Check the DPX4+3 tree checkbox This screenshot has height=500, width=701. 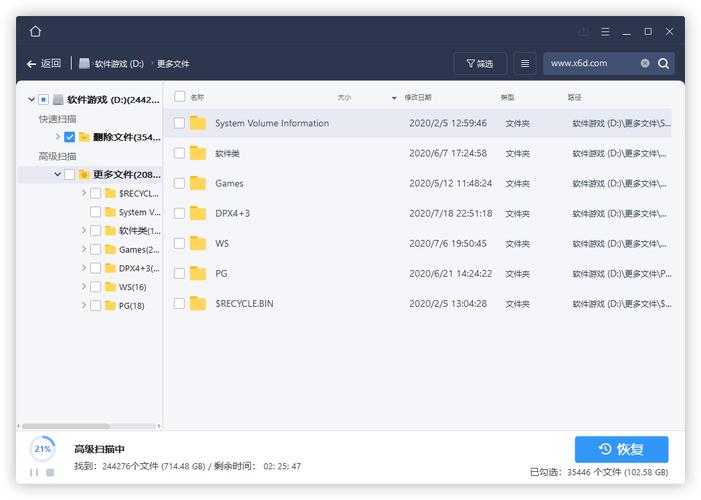pos(95,268)
